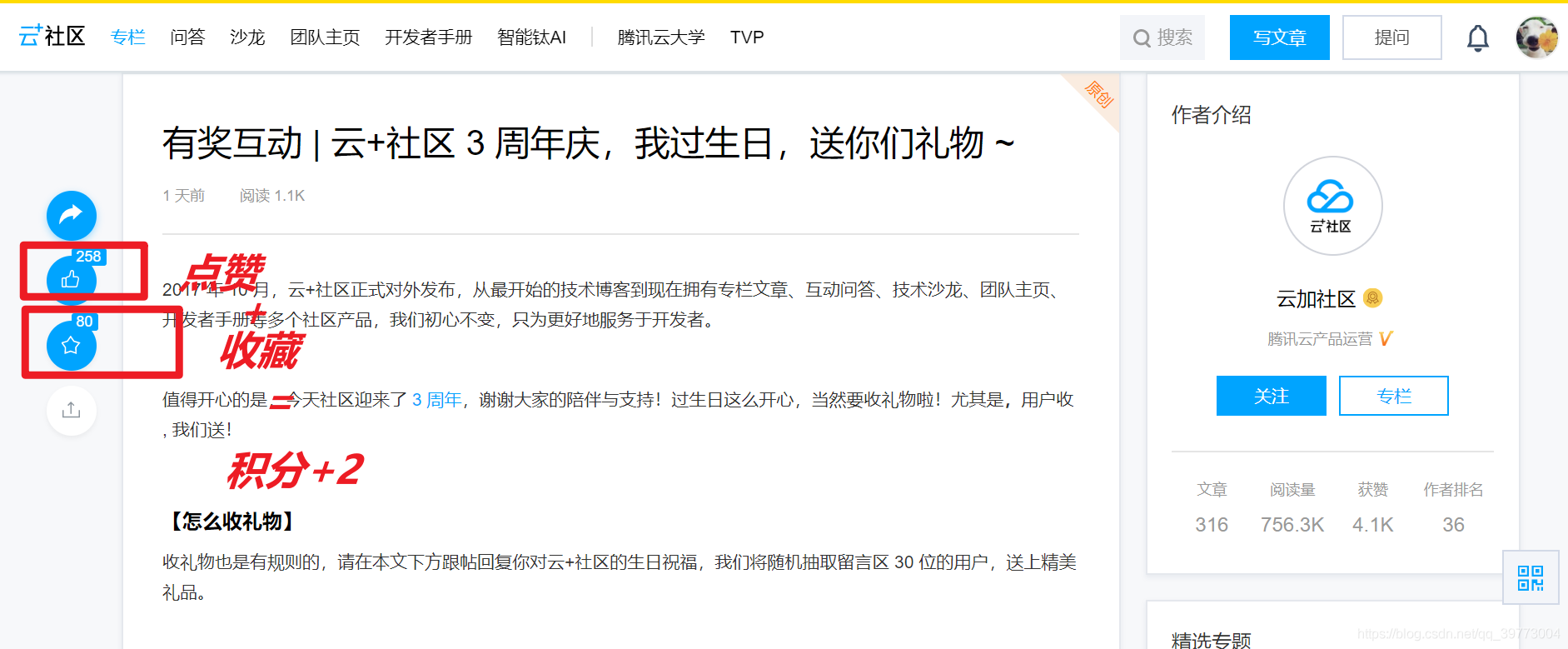
Task: Open the QR code floating icon
Action: pos(1531,577)
